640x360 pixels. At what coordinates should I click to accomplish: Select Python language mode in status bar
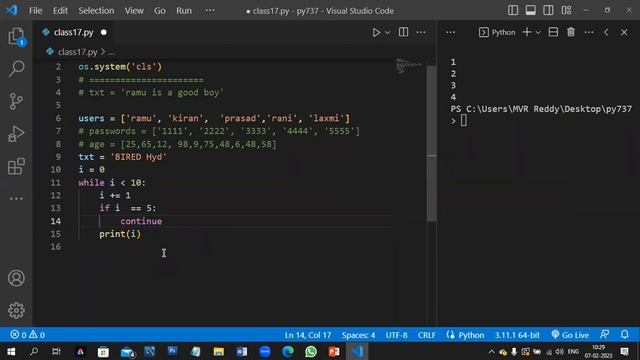tap(471, 335)
